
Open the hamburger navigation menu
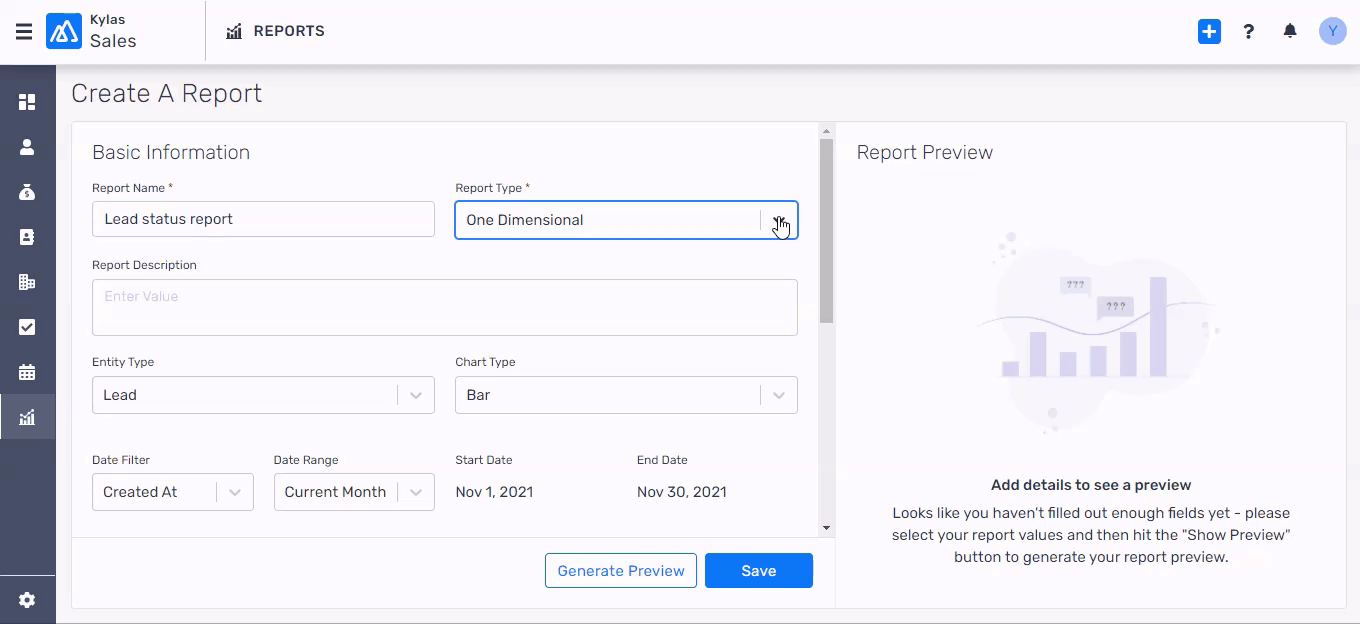tap(24, 32)
